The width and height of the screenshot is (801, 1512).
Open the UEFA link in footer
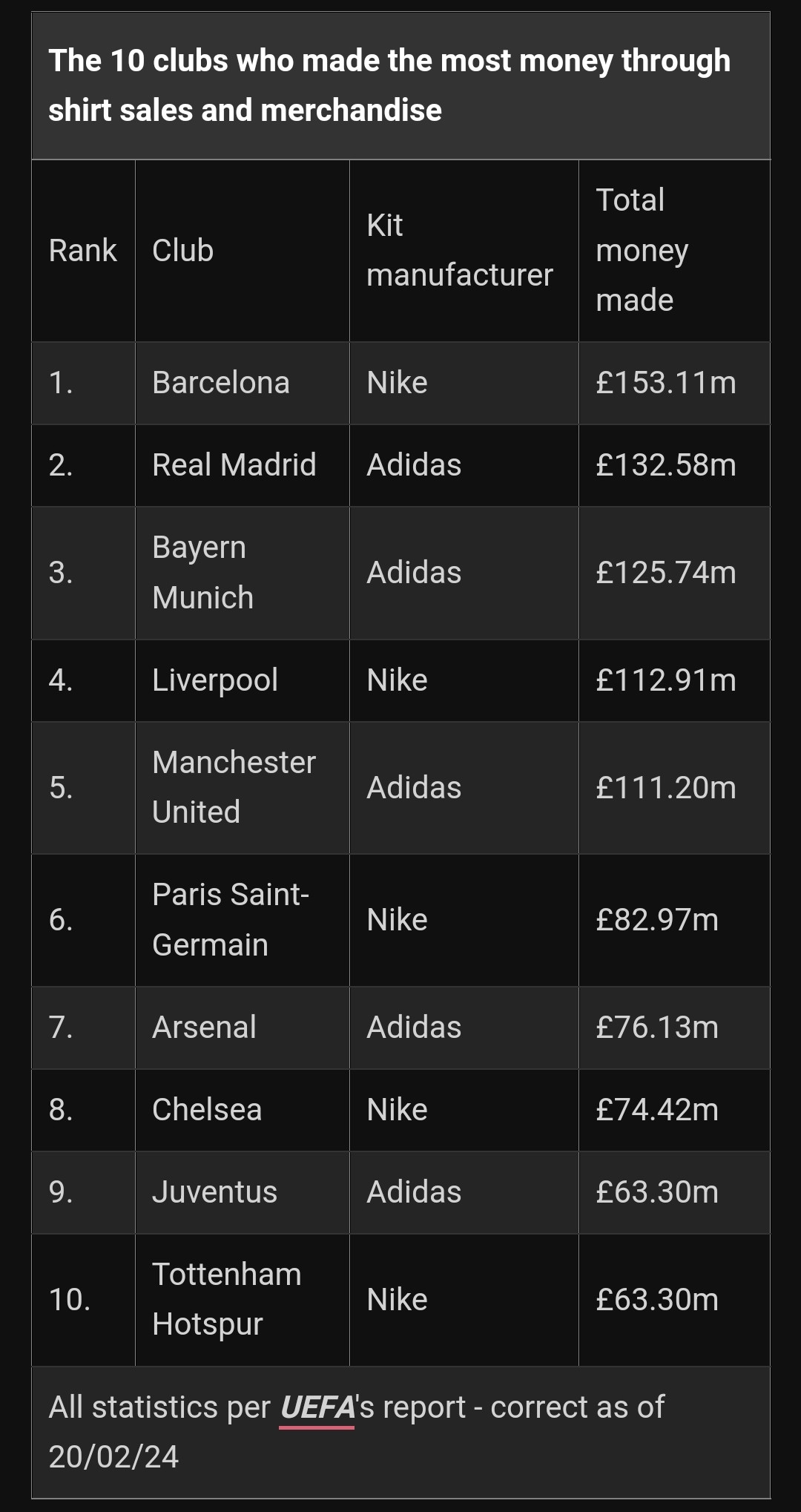pos(317,1407)
